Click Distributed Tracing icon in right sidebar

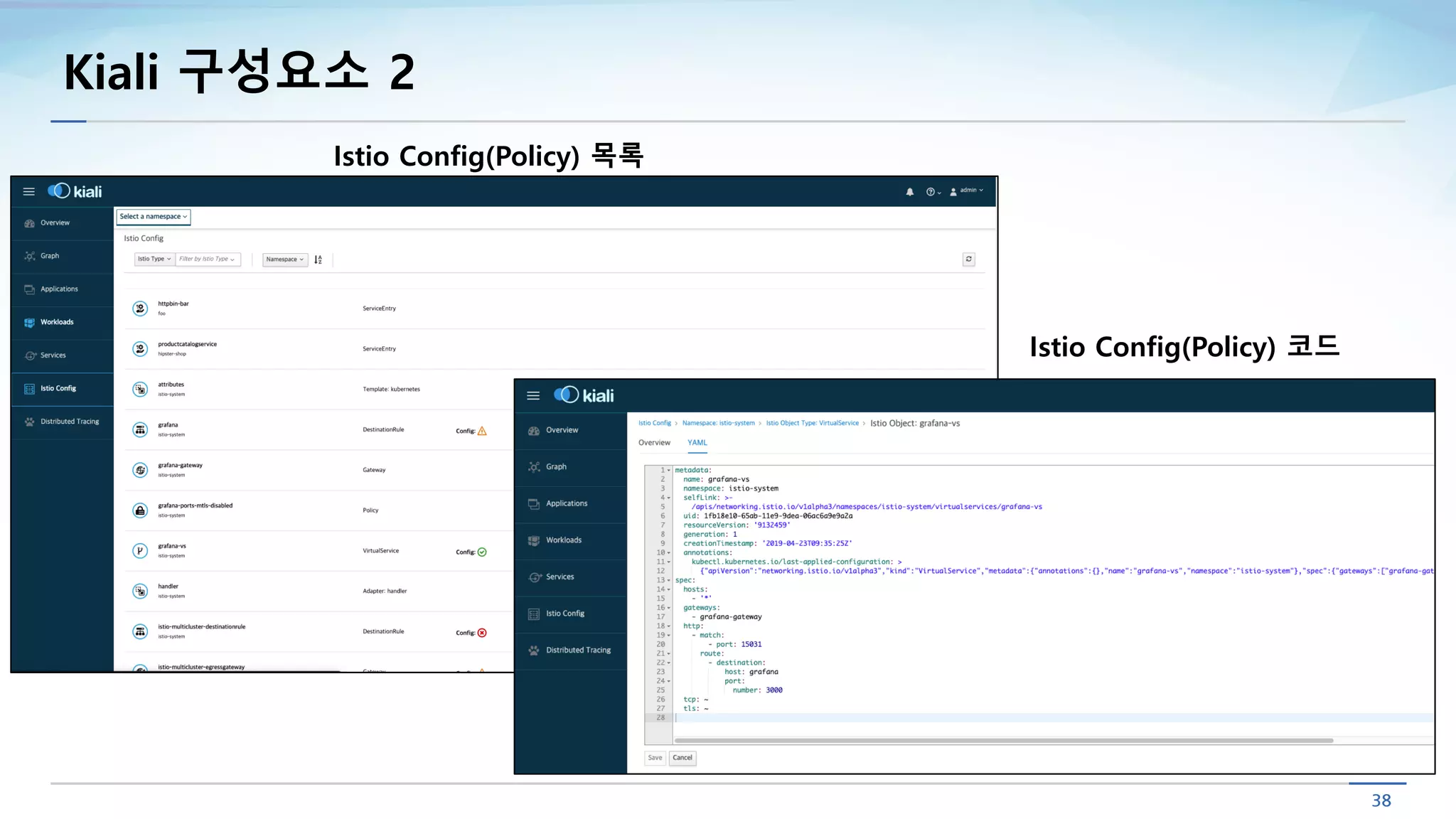[x=534, y=651]
